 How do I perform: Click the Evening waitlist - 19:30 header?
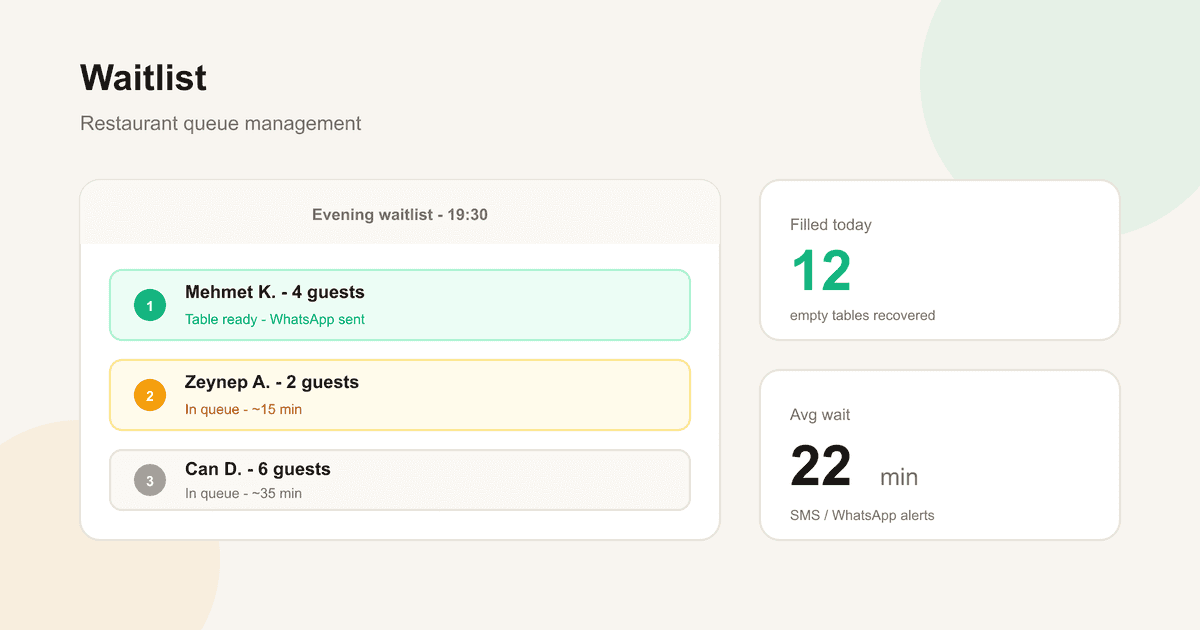(400, 214)
